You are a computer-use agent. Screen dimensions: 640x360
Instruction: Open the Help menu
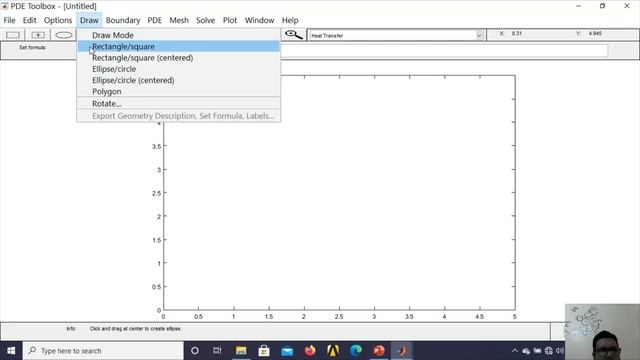pos(290,20)
